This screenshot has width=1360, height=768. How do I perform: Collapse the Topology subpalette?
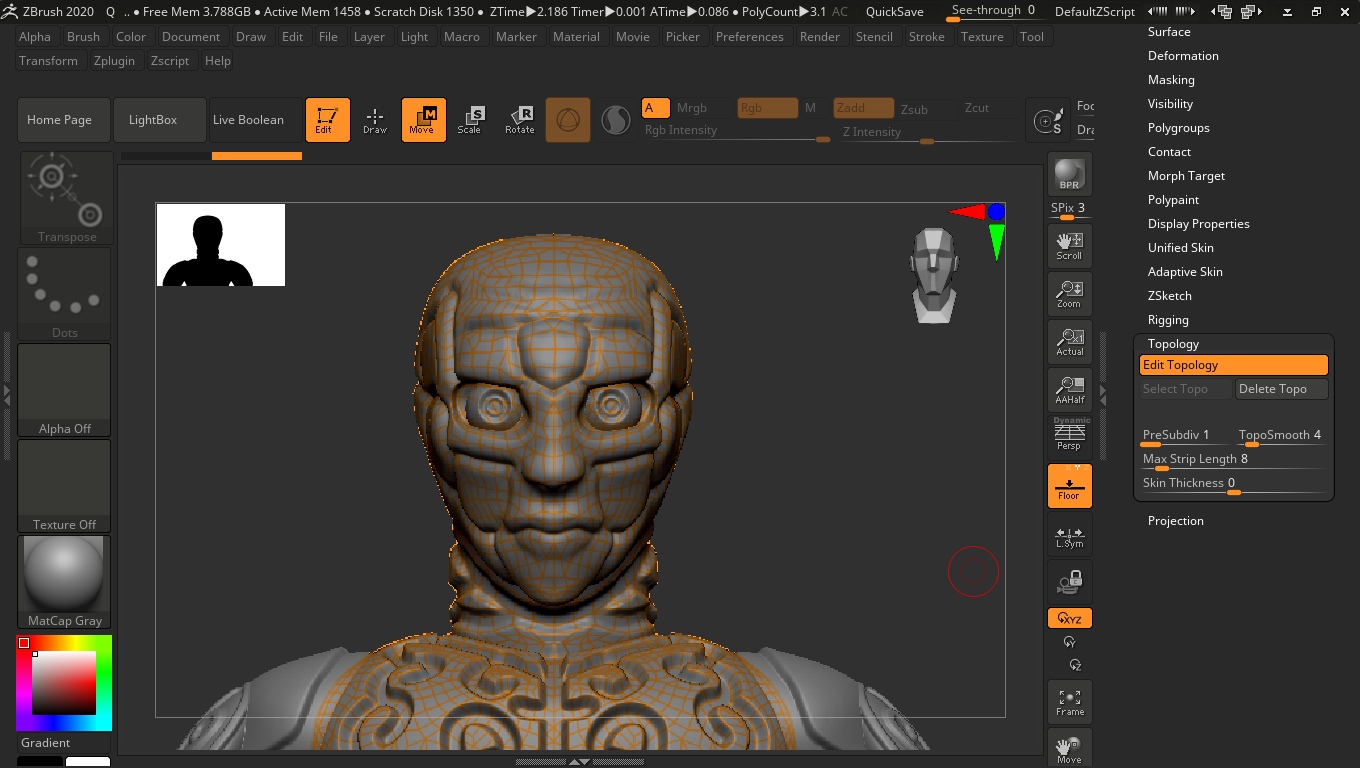click(1173, 344)
